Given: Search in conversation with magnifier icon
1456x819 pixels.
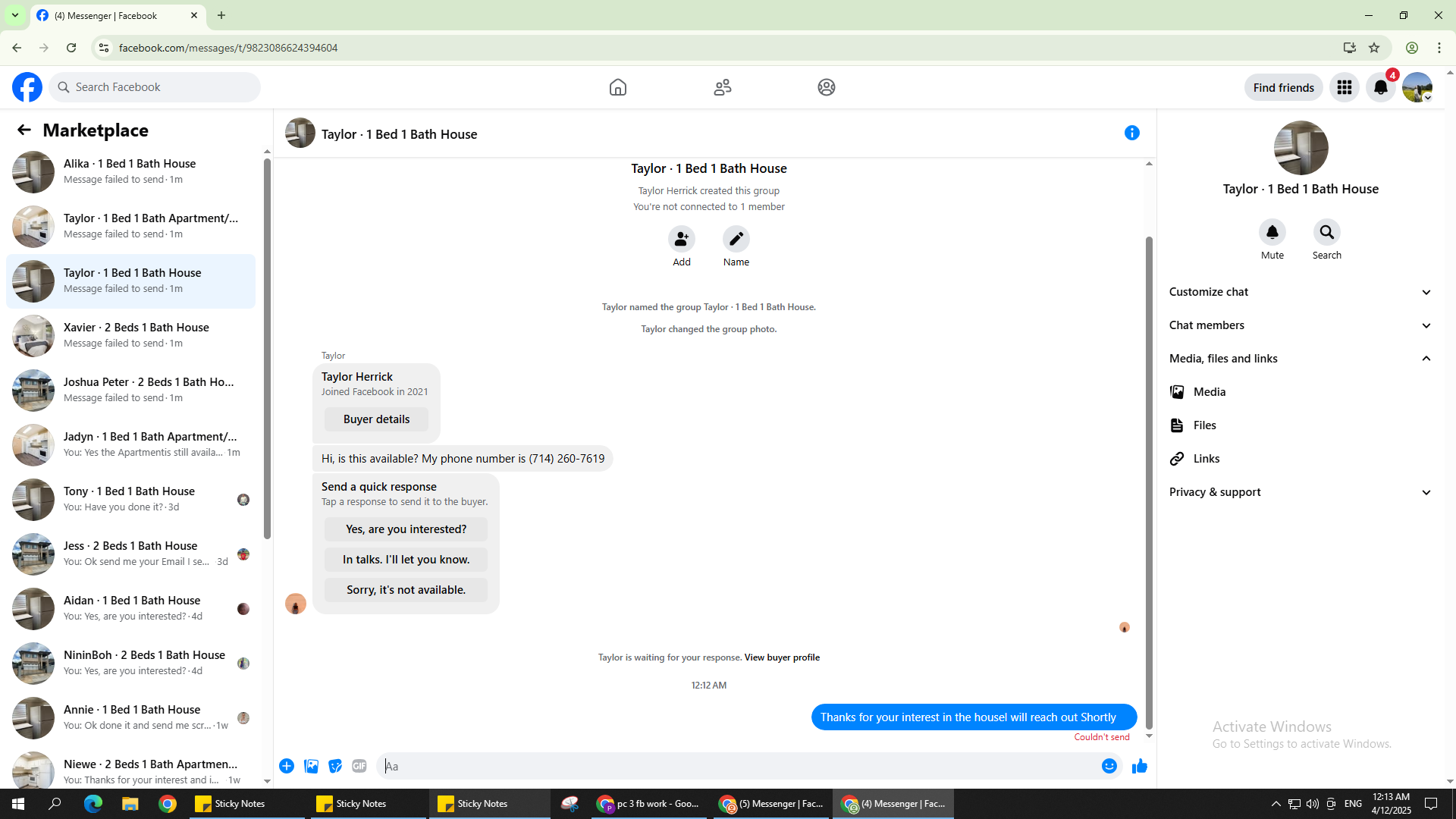Looking at the screenshot, I should tap(1327, 232).
